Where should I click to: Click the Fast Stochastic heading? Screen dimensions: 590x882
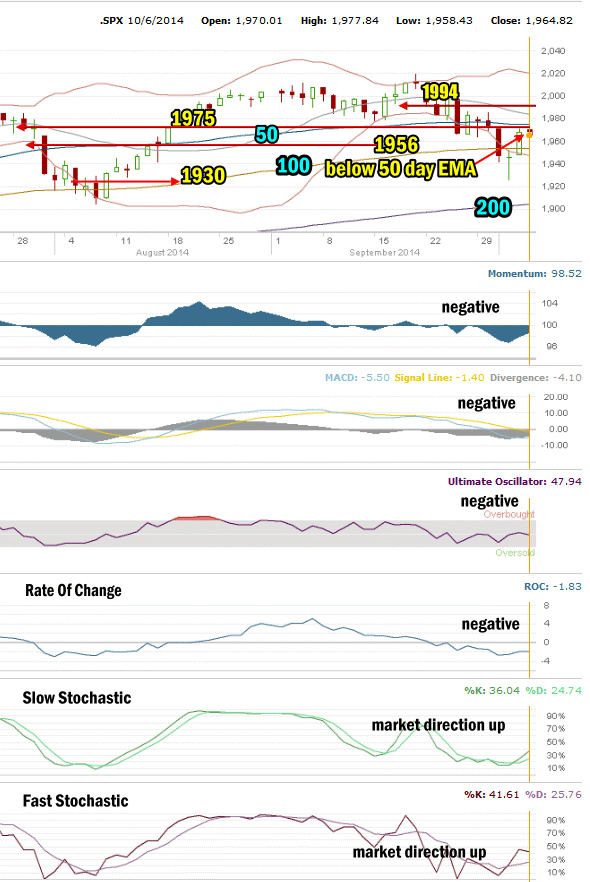tap(75, 801)
